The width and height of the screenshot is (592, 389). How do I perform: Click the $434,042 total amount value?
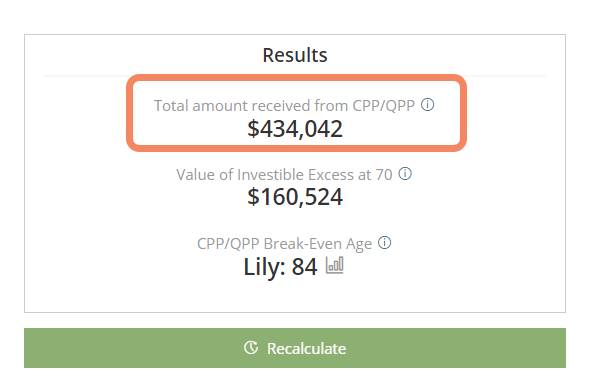pos(295,129)
